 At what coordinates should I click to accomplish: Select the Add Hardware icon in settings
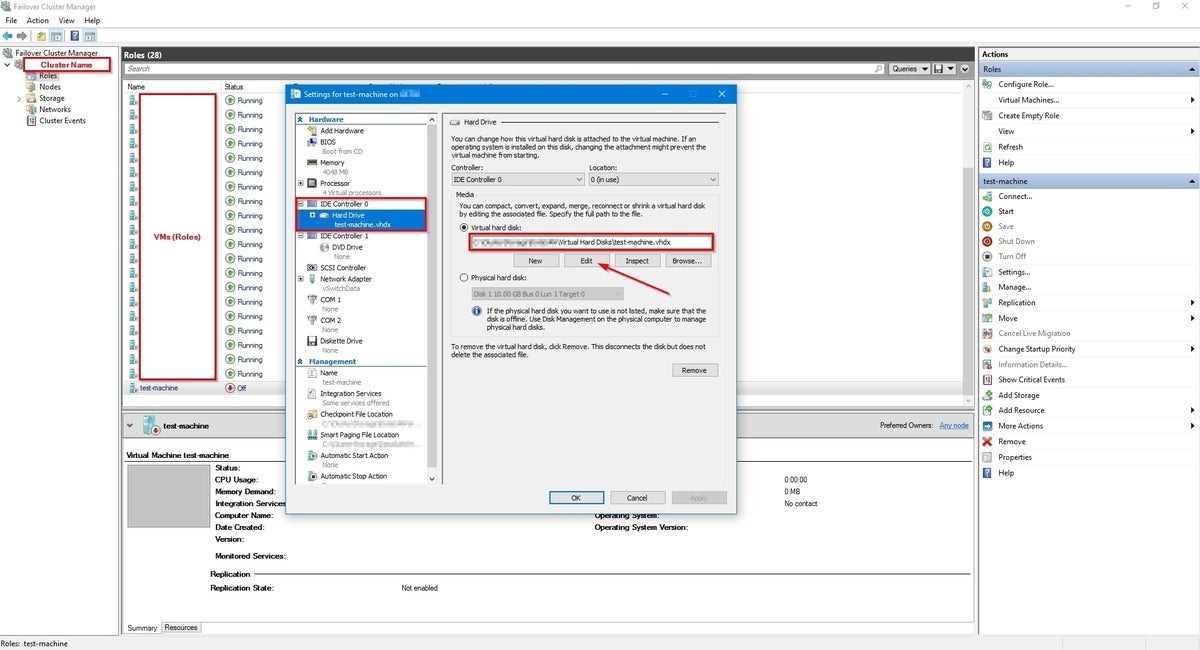[312, 131]
